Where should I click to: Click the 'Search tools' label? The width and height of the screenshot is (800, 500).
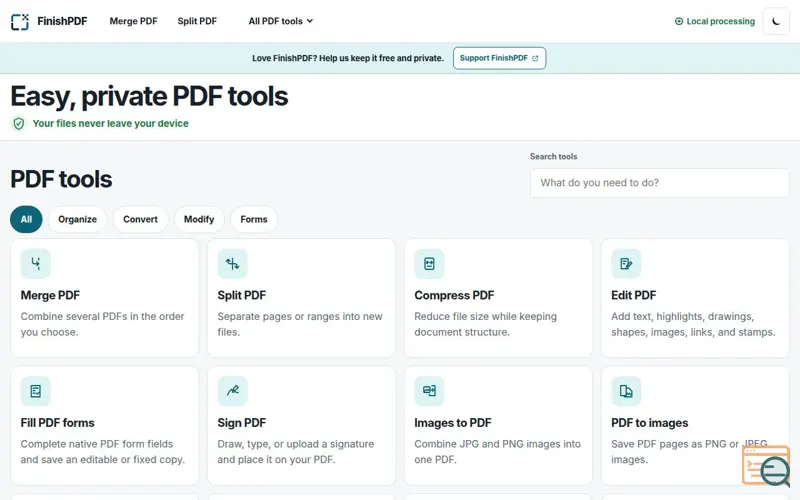coord(553,157)
